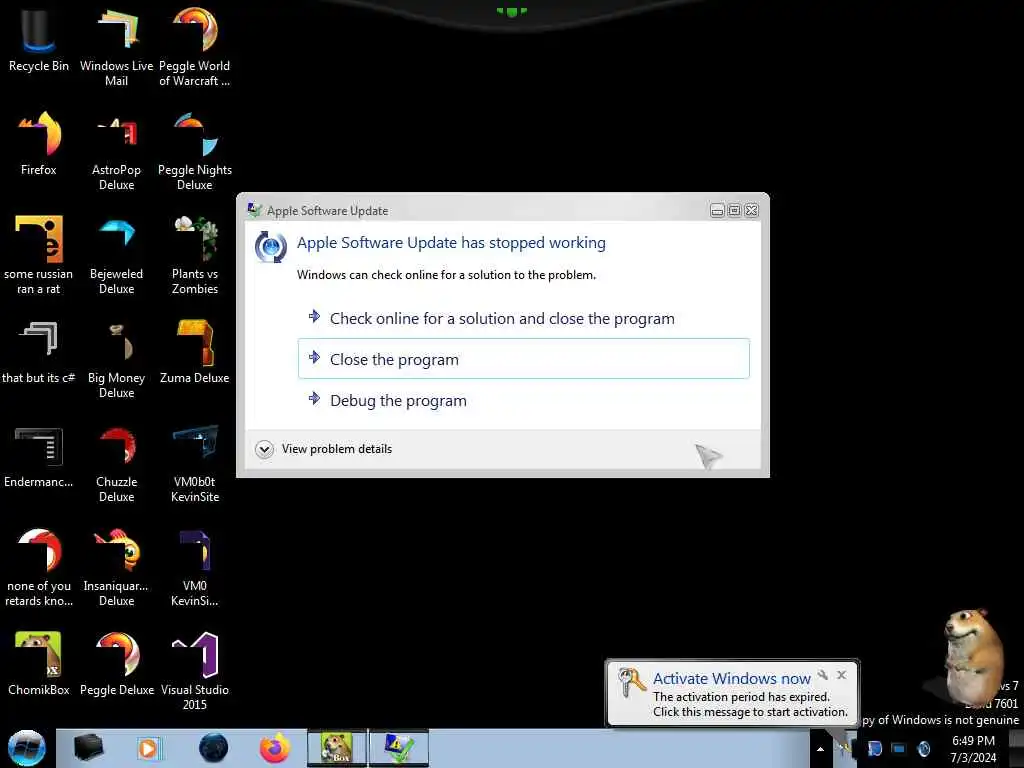
Task: Open the media player taskbar icon
Action: tap(148, 748)
